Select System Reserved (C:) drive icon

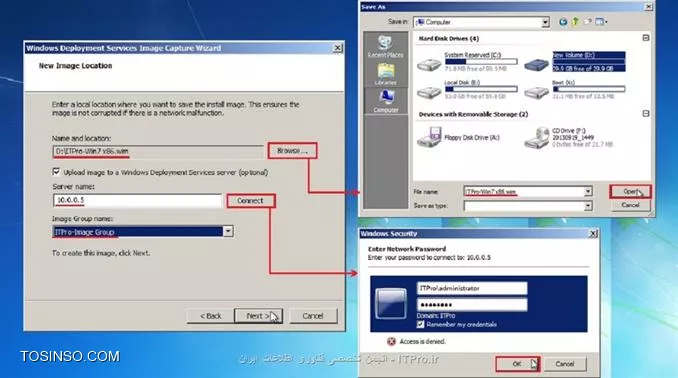(429, 64)
